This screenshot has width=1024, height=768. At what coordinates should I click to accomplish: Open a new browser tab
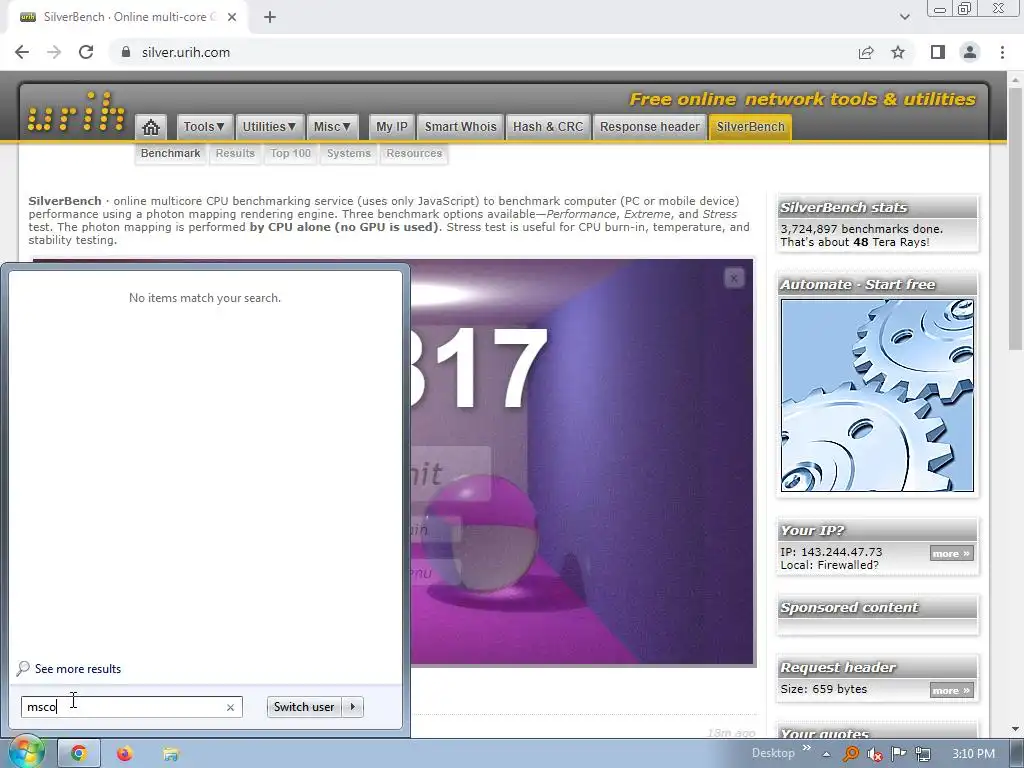click(x=270, y=17)
